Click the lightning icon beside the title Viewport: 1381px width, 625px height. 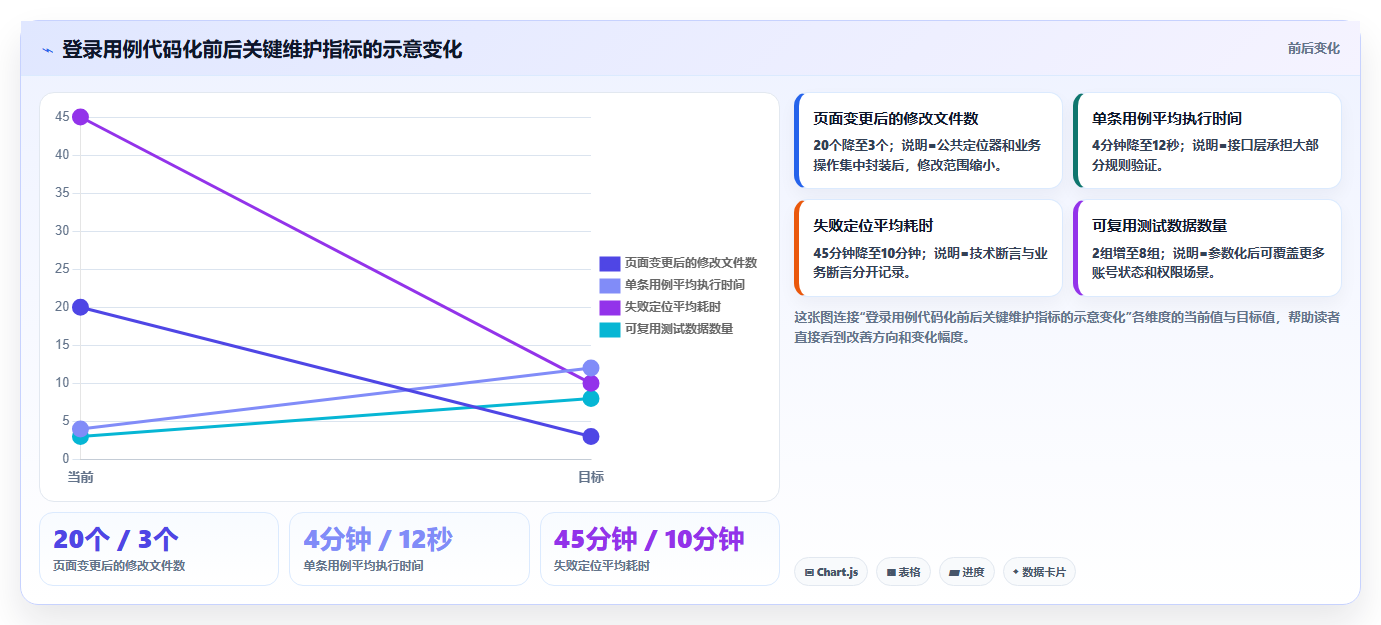coord(48,50)
